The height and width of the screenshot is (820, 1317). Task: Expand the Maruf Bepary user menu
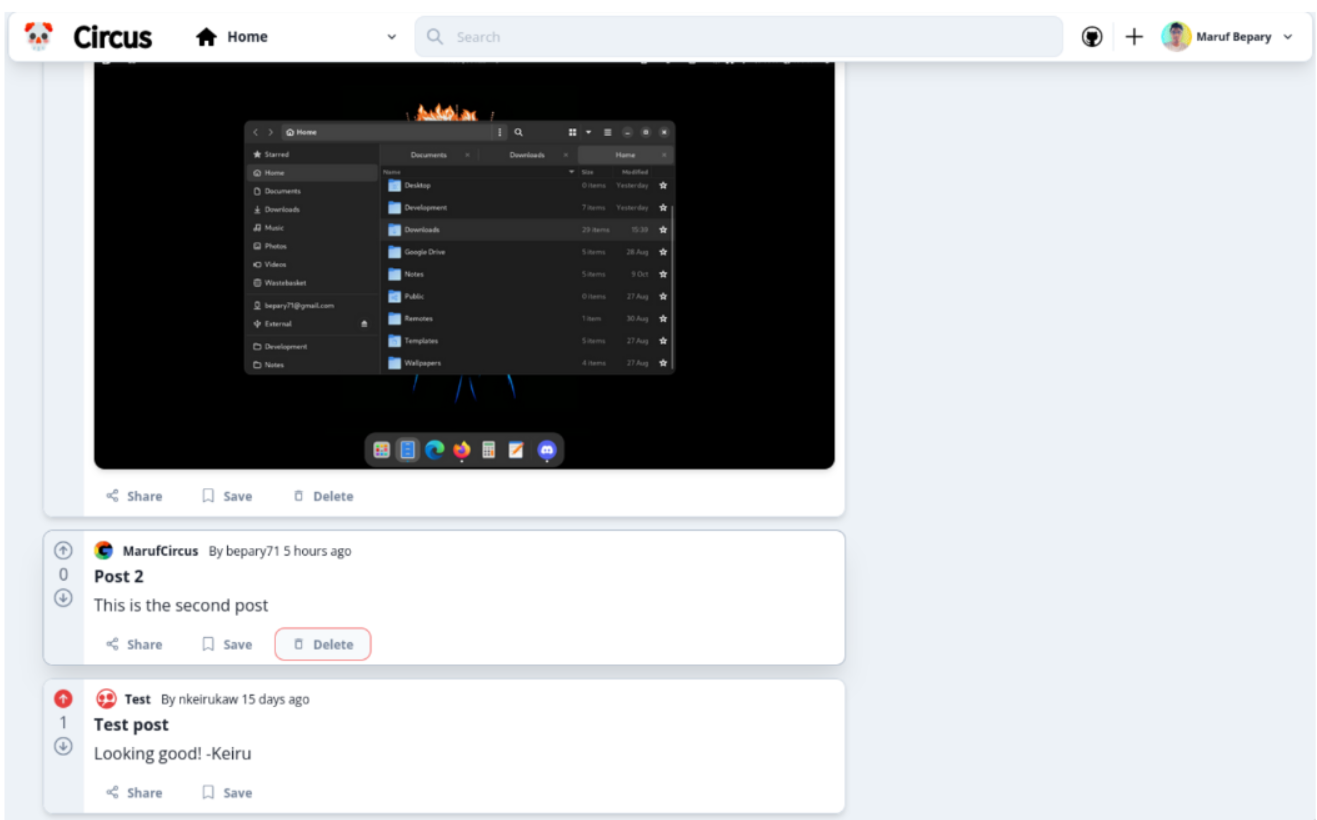[1287, 37]
